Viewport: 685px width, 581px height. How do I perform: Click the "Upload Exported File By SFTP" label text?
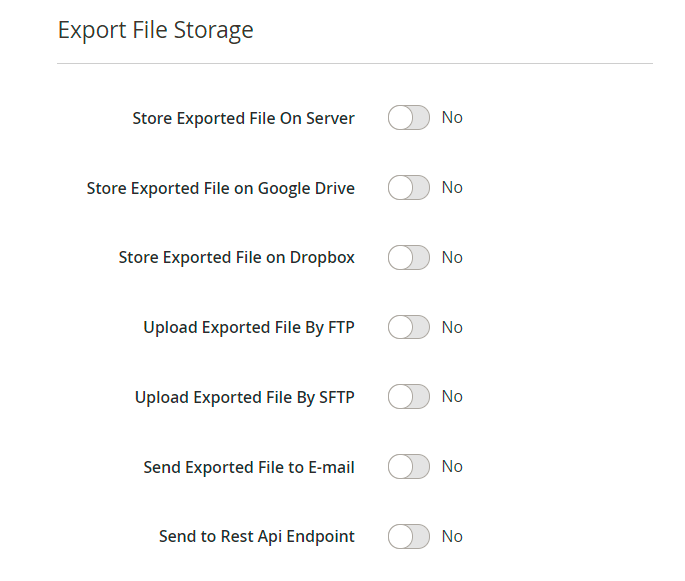tap(244, 397)
